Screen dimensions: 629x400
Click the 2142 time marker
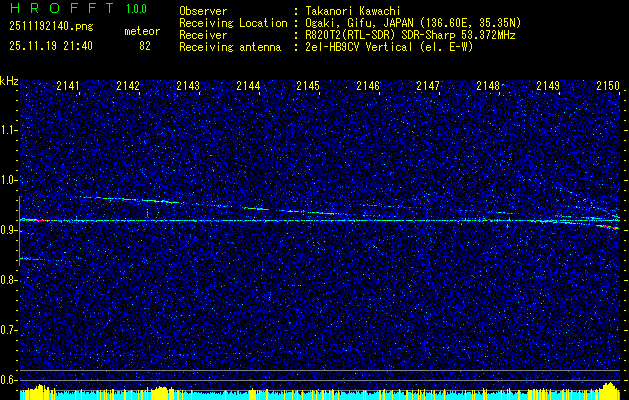128,85
